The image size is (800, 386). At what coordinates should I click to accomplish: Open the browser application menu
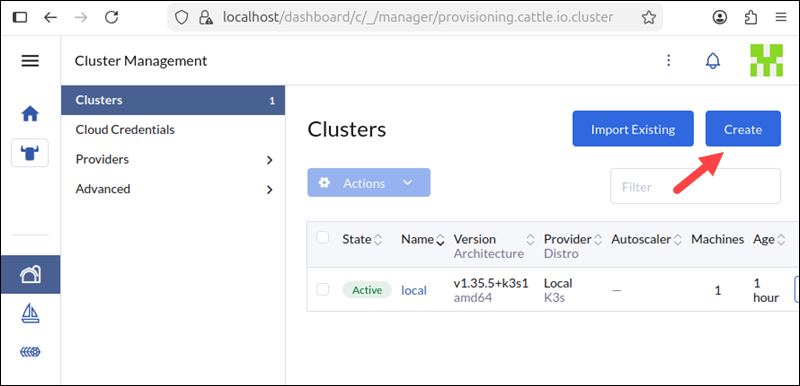point(781,18)
